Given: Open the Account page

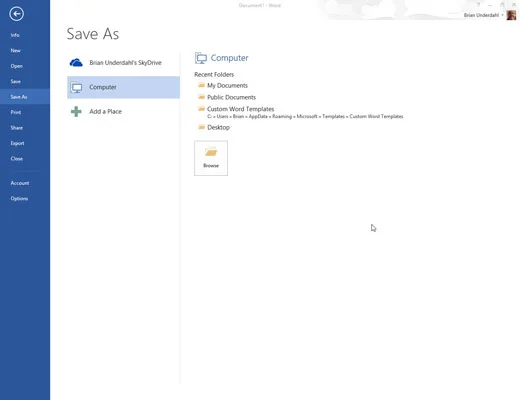Looking at the screenshot, I should pos(20,183).
